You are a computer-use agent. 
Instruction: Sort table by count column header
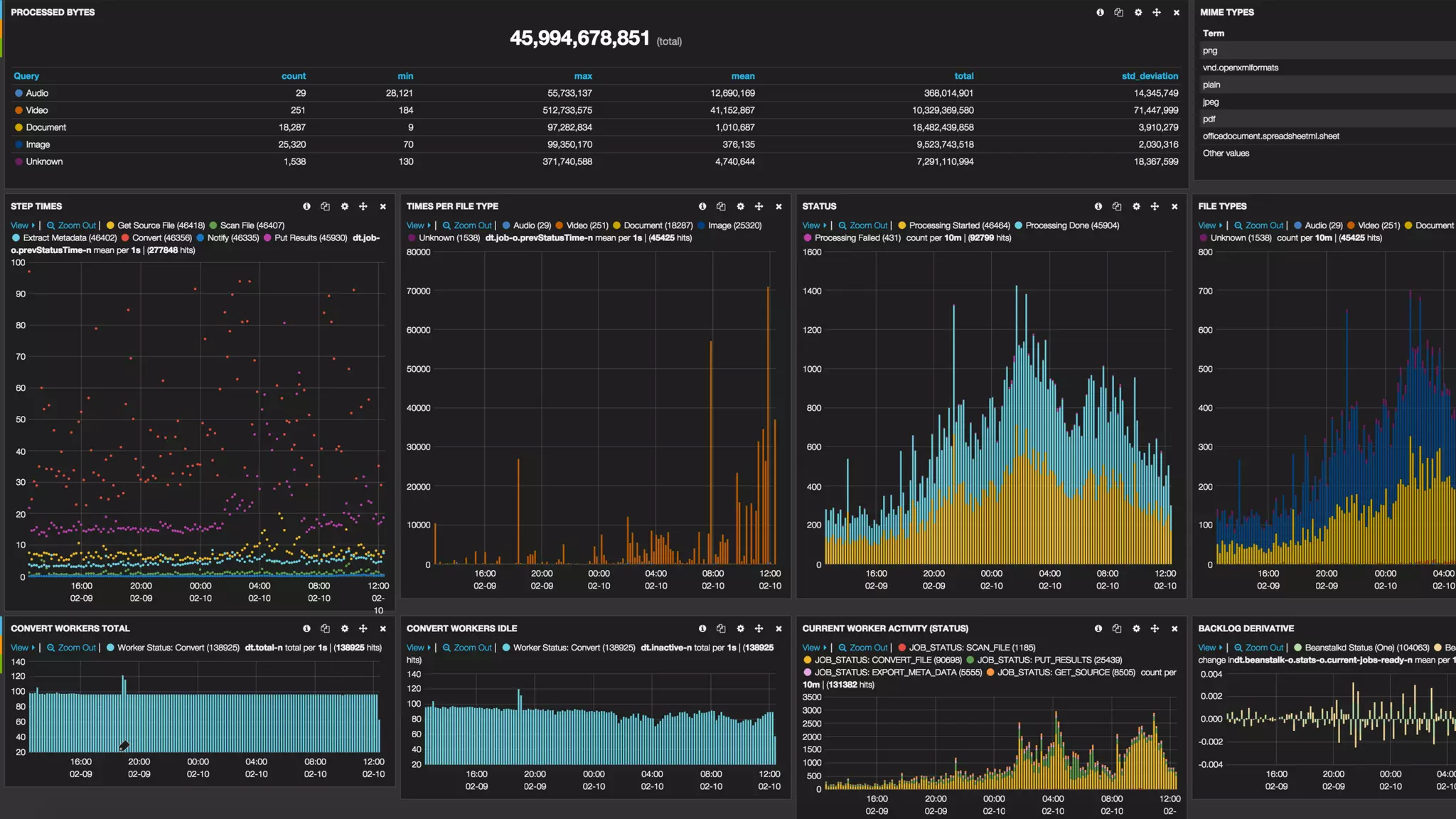(x=293, y=76)
